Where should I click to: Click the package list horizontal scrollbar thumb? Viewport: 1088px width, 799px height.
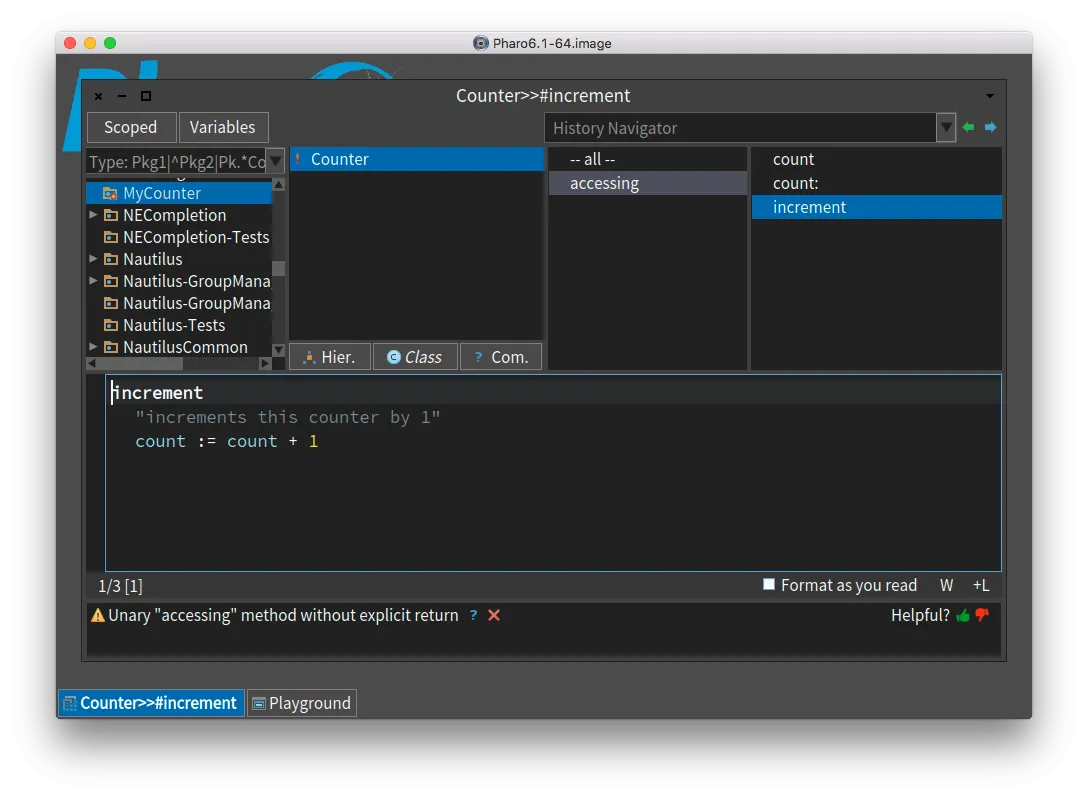(x=140, y=363)
